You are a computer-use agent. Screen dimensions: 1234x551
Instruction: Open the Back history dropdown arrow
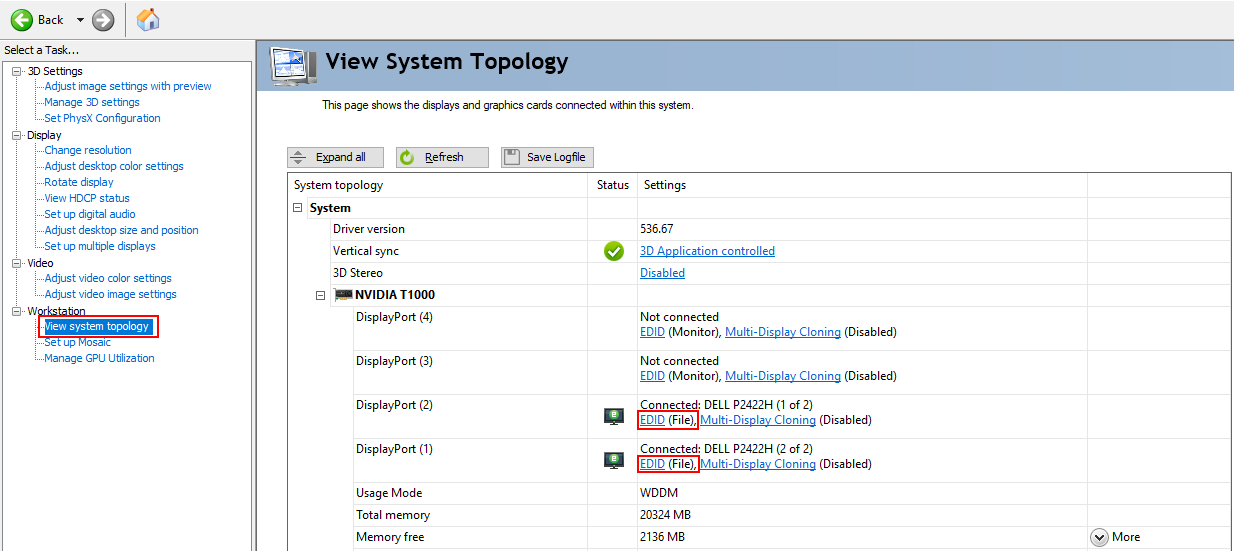click(80, 20)
